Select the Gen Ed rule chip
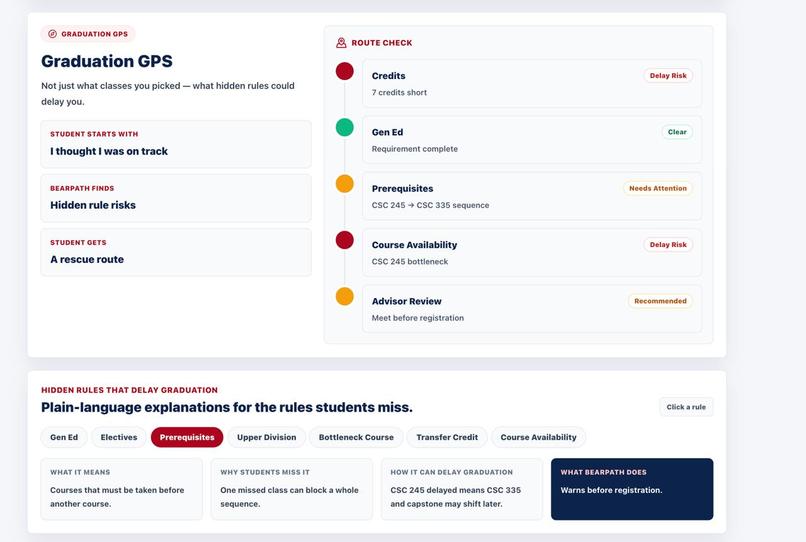 (x=64, y=437)
